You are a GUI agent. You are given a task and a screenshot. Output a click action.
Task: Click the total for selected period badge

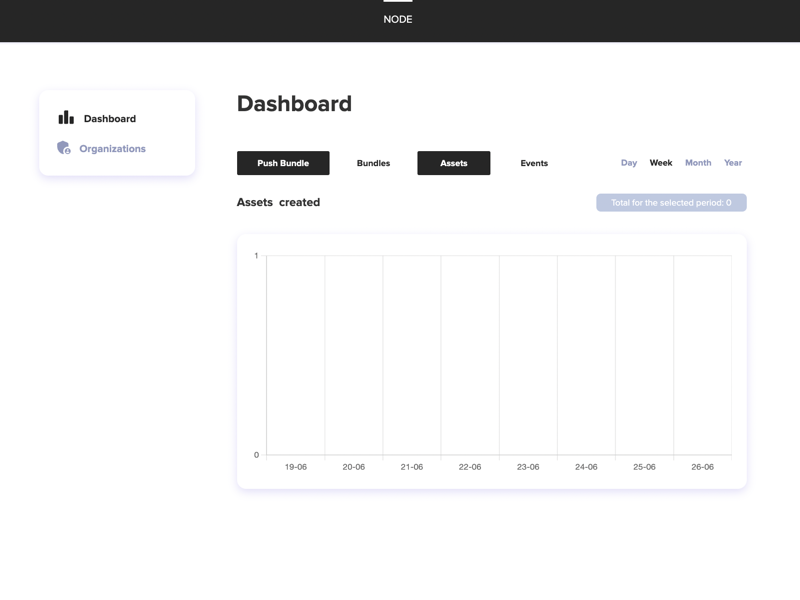[x=671, y=203]
